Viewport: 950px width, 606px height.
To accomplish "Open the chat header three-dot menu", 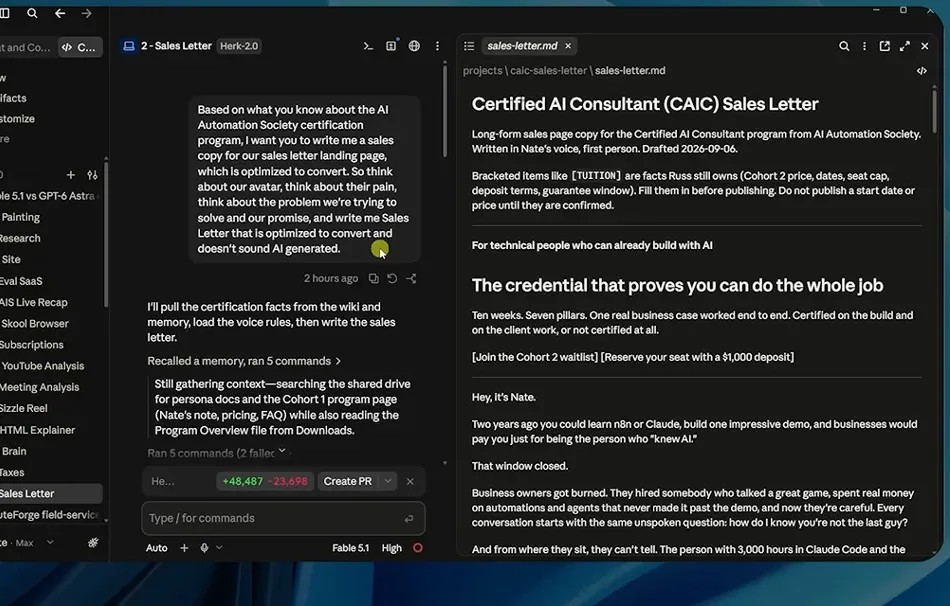I will (x=437, y=46).
